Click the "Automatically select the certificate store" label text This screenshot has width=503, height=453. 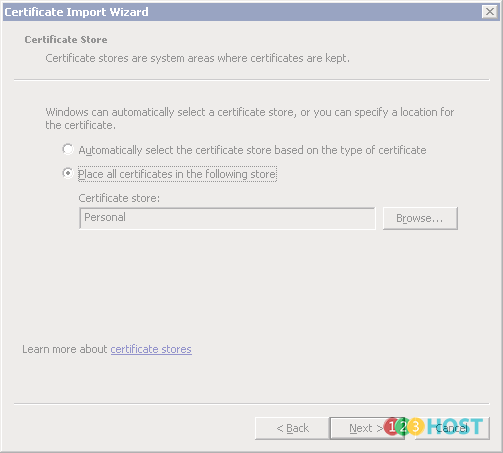(252, 150)
